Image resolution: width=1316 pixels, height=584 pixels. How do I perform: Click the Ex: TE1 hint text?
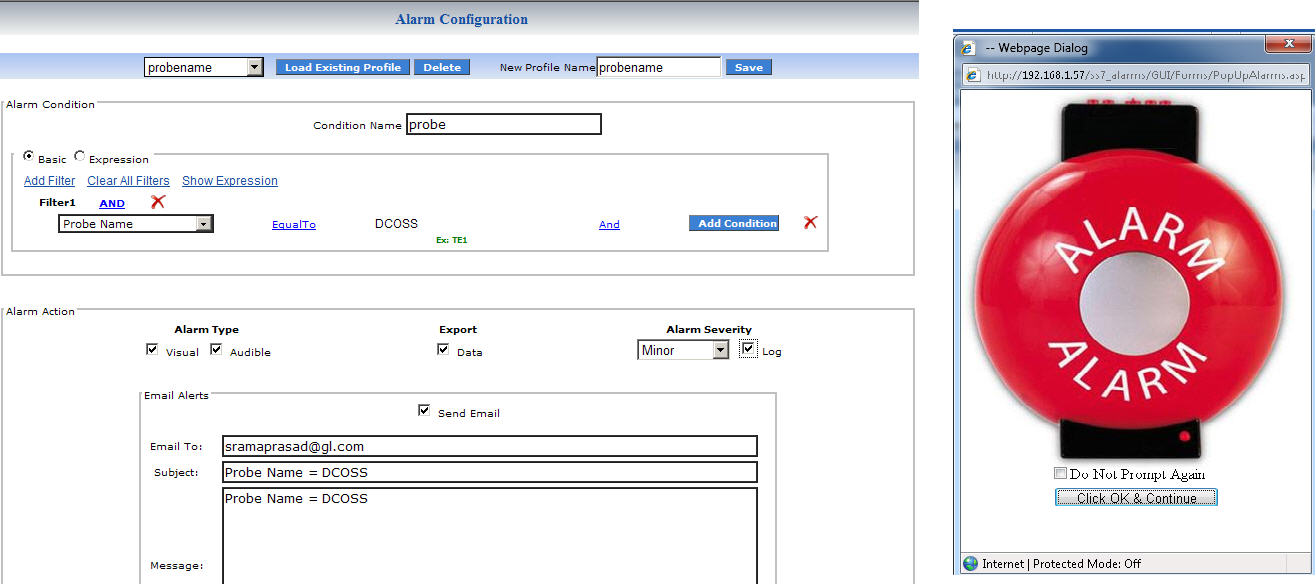[452, 241]
